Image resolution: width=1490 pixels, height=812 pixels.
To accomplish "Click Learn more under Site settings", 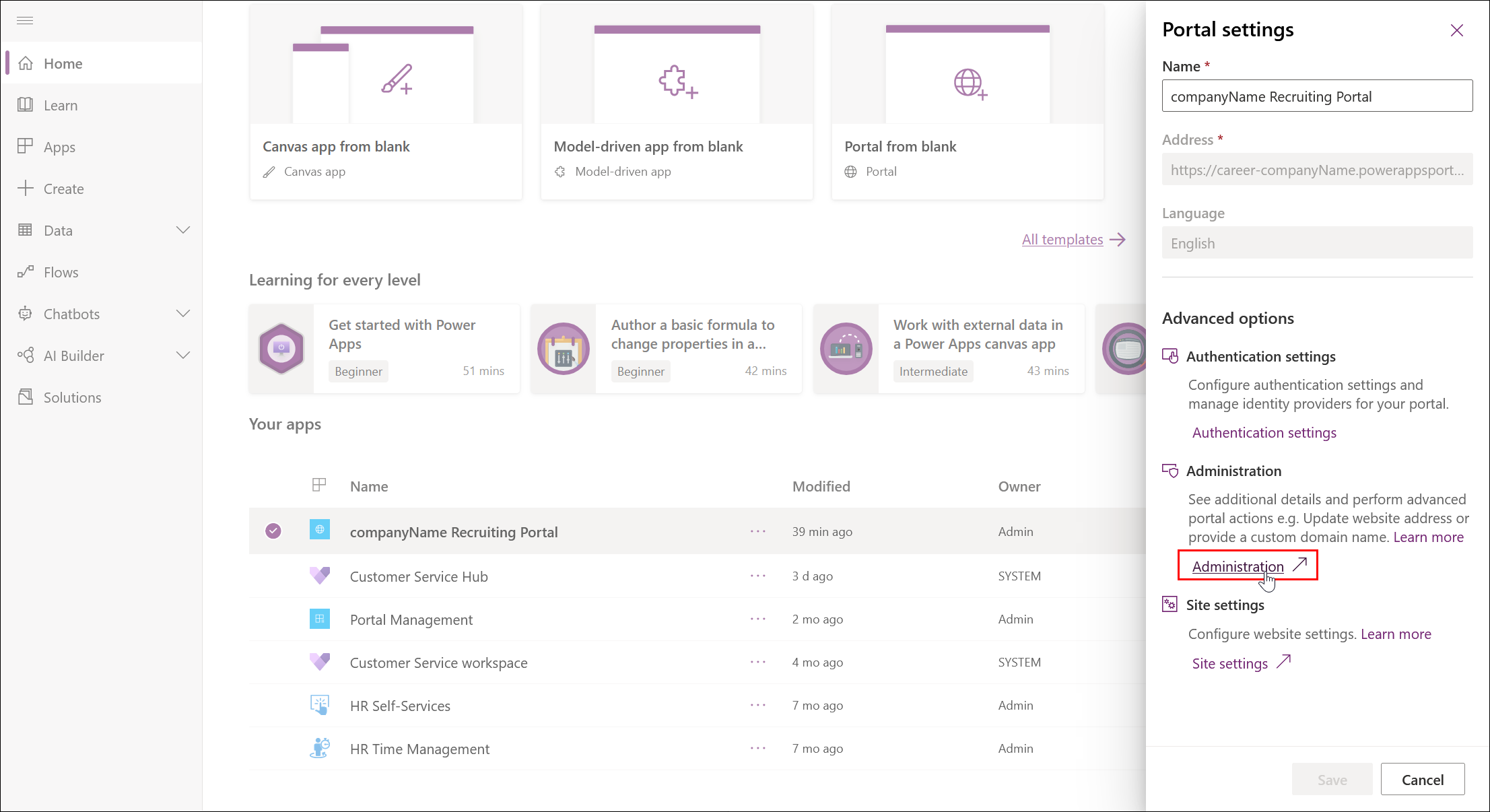I will click(x=1396, y=634).
